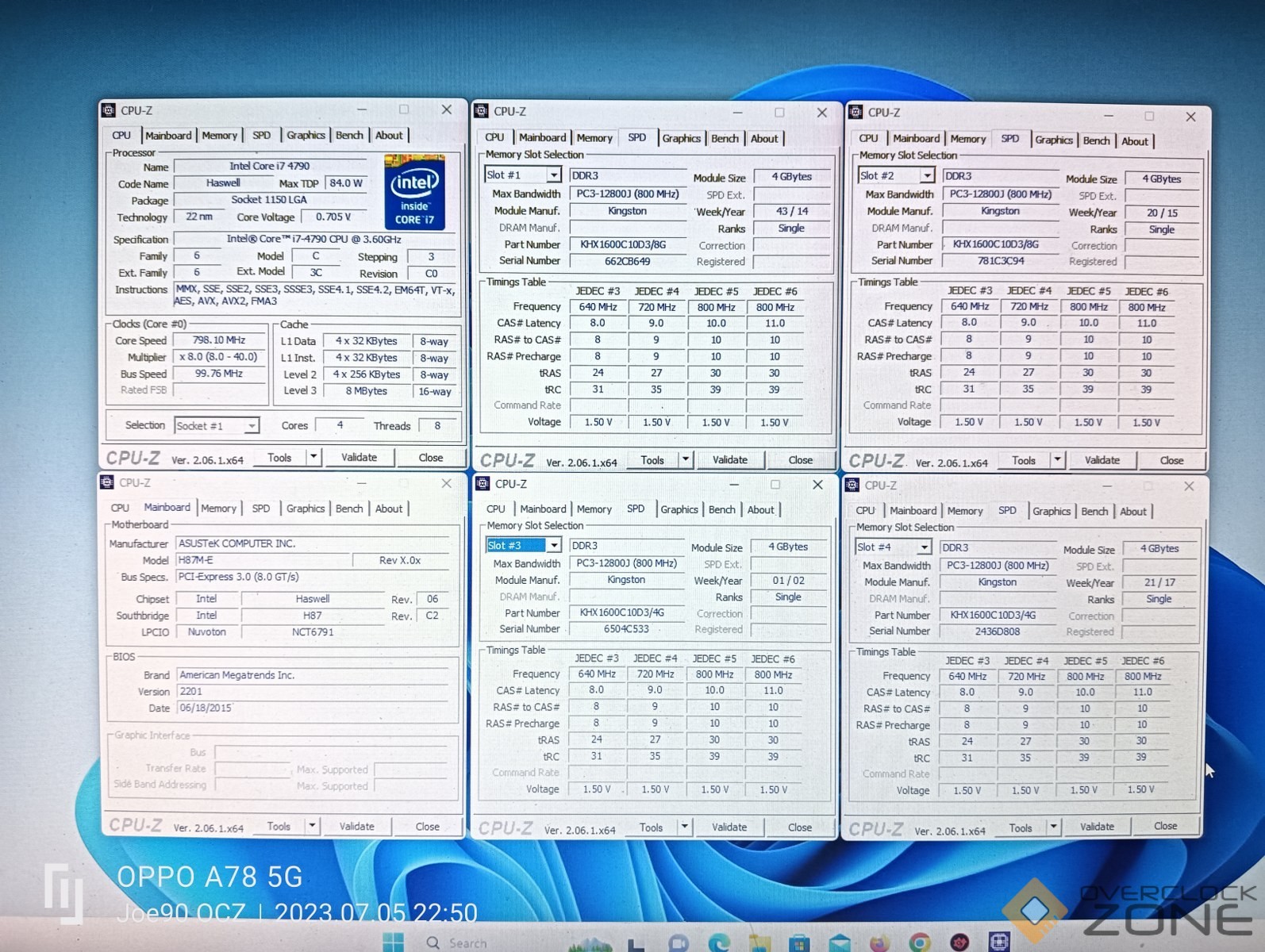Click the serial number 781C3C94

1000,260
